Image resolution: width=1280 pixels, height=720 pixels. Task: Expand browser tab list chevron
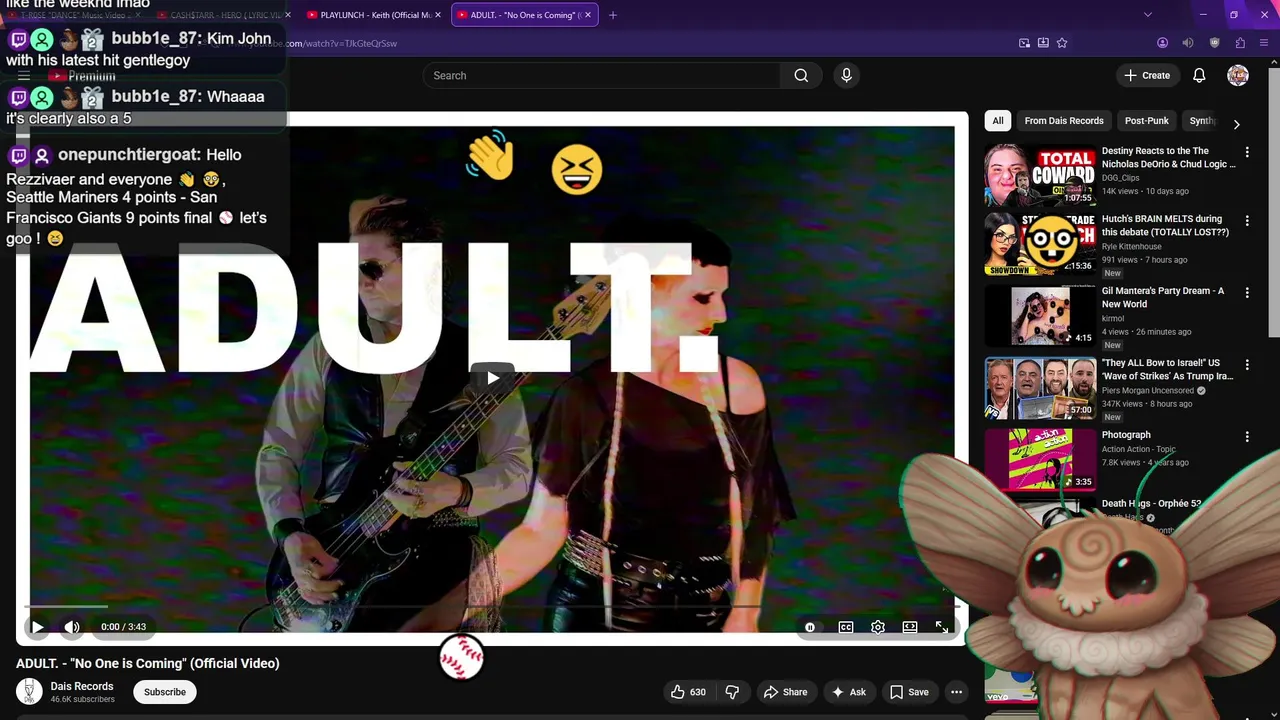[1148, 15]
